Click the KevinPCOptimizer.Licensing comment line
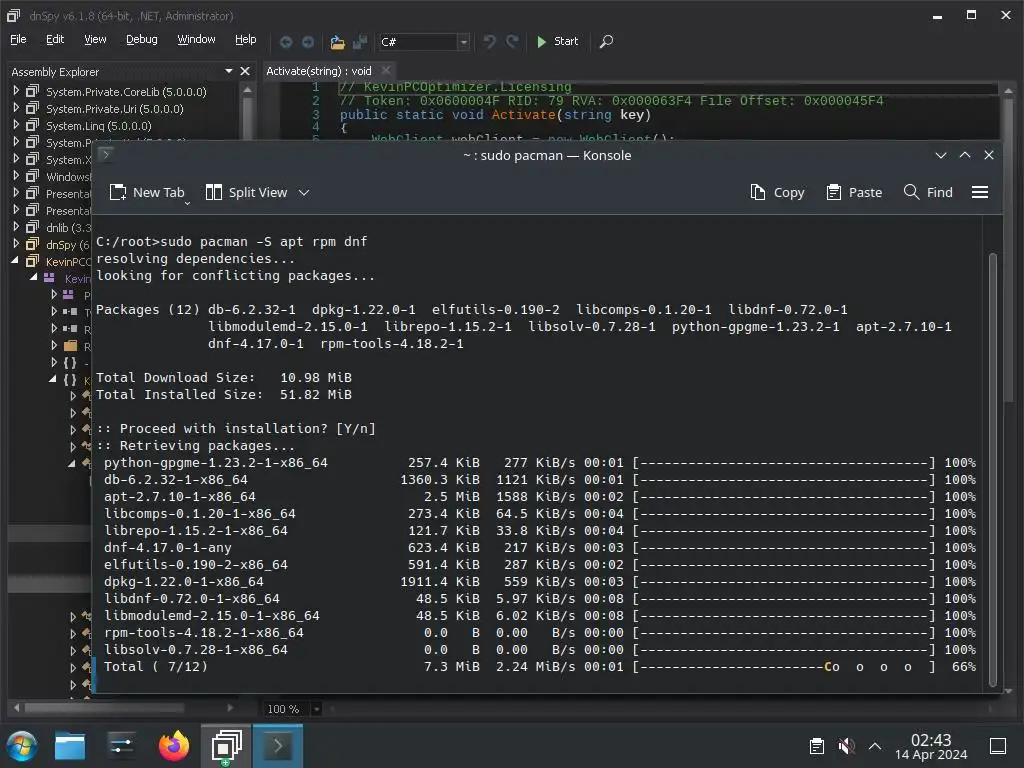The width and height of the screenshot is (1024, 768). click(x=456, y=87)
